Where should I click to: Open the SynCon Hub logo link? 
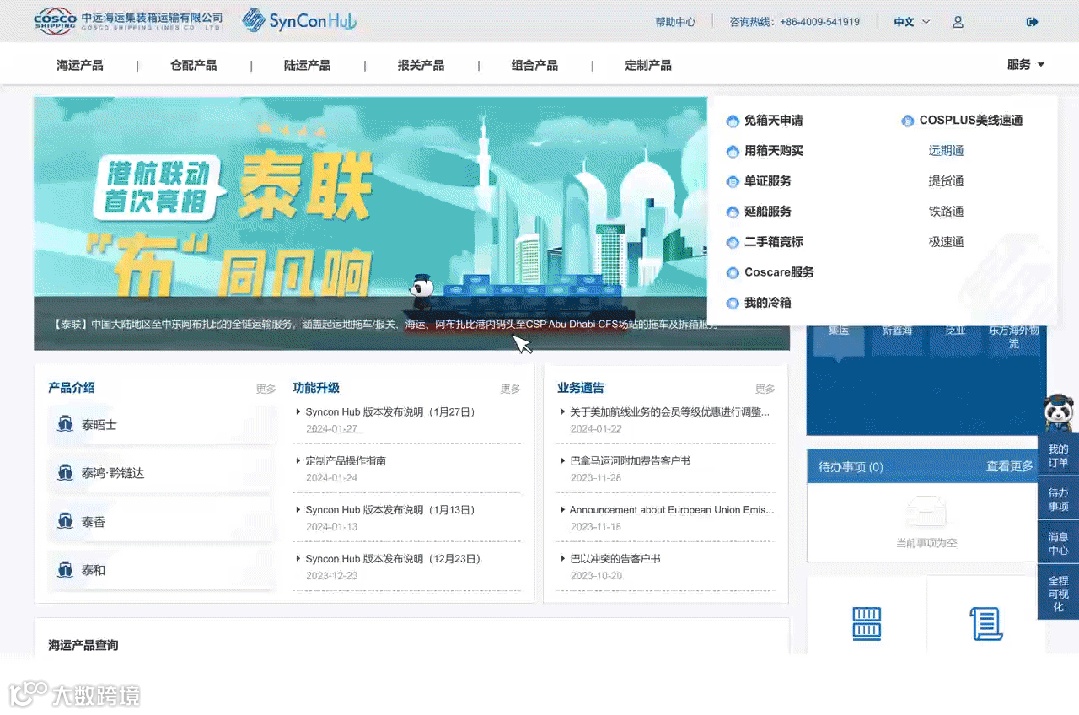[299, 21]
